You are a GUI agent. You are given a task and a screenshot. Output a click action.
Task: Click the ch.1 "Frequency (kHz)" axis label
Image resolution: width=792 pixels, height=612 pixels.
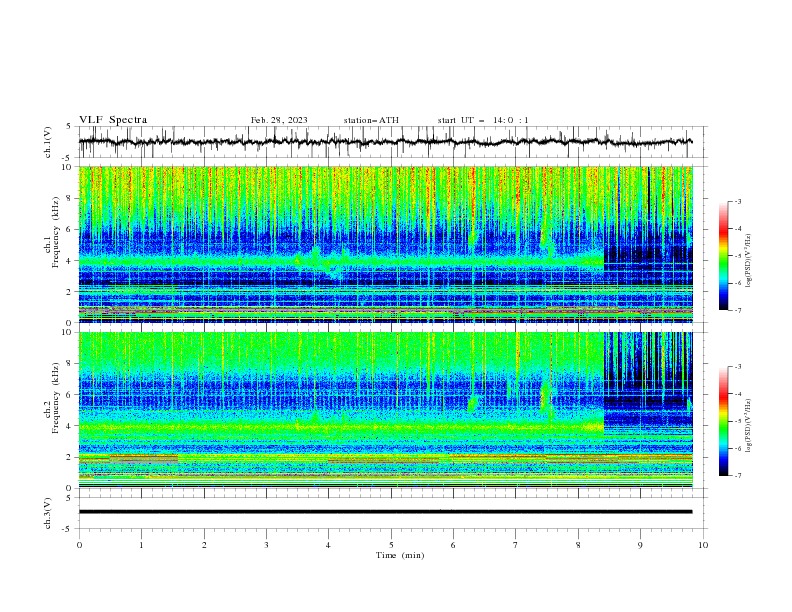click(x=56, y=233)
